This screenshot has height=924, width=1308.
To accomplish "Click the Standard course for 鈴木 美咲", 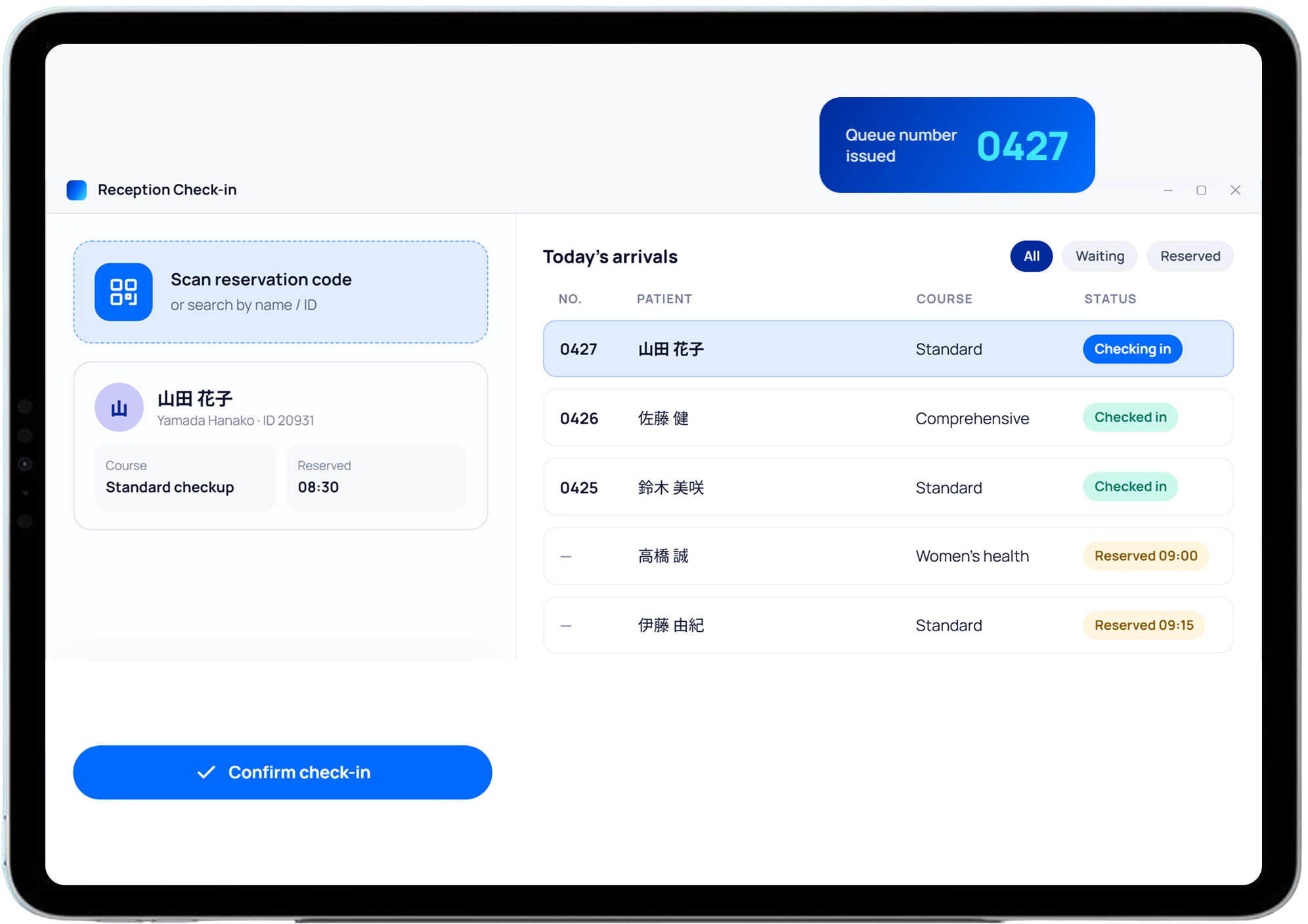I will tap(949, 488).
